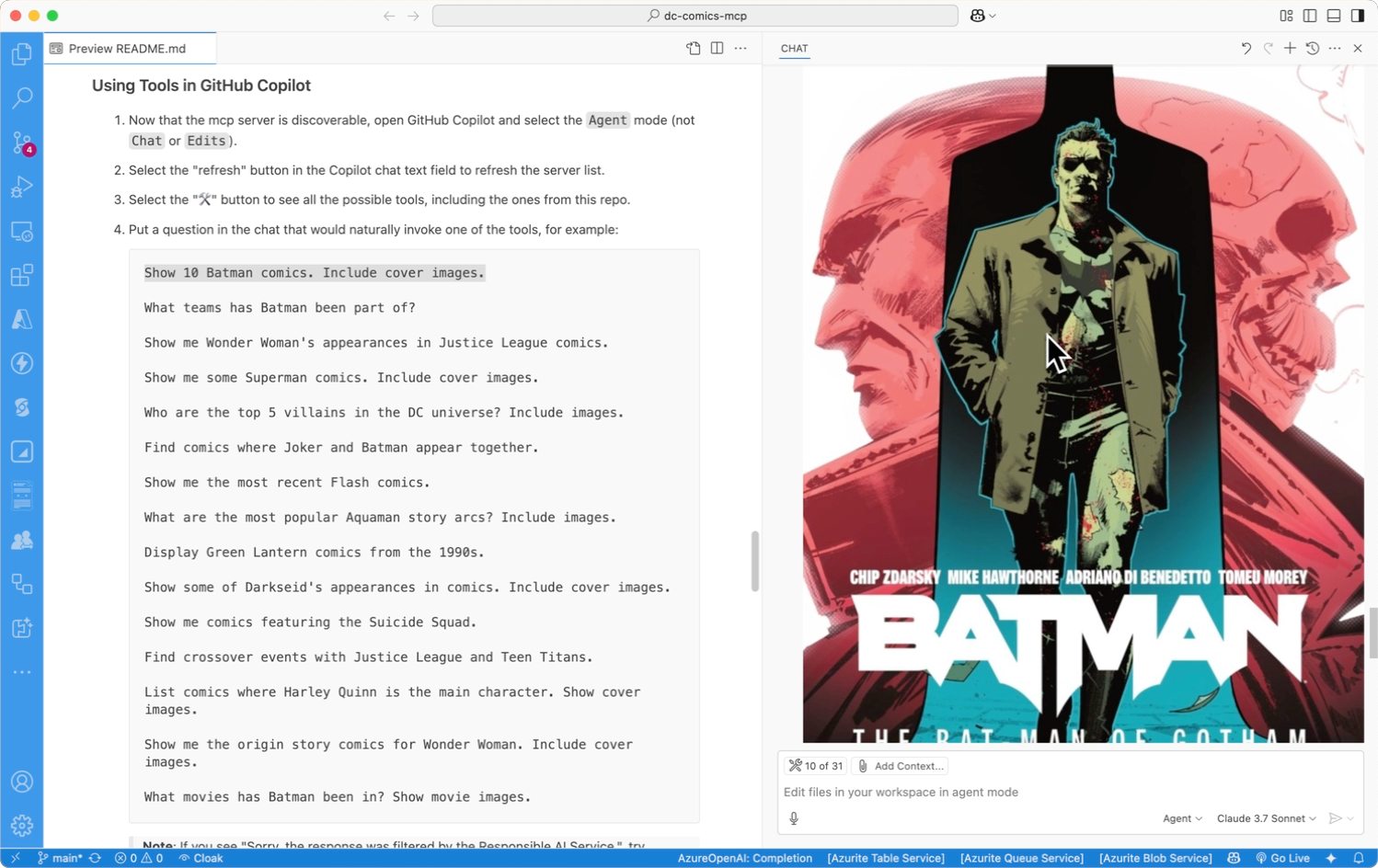Select the Preview README.md tab
This screenshot has height=868, width=1378.
130,49
